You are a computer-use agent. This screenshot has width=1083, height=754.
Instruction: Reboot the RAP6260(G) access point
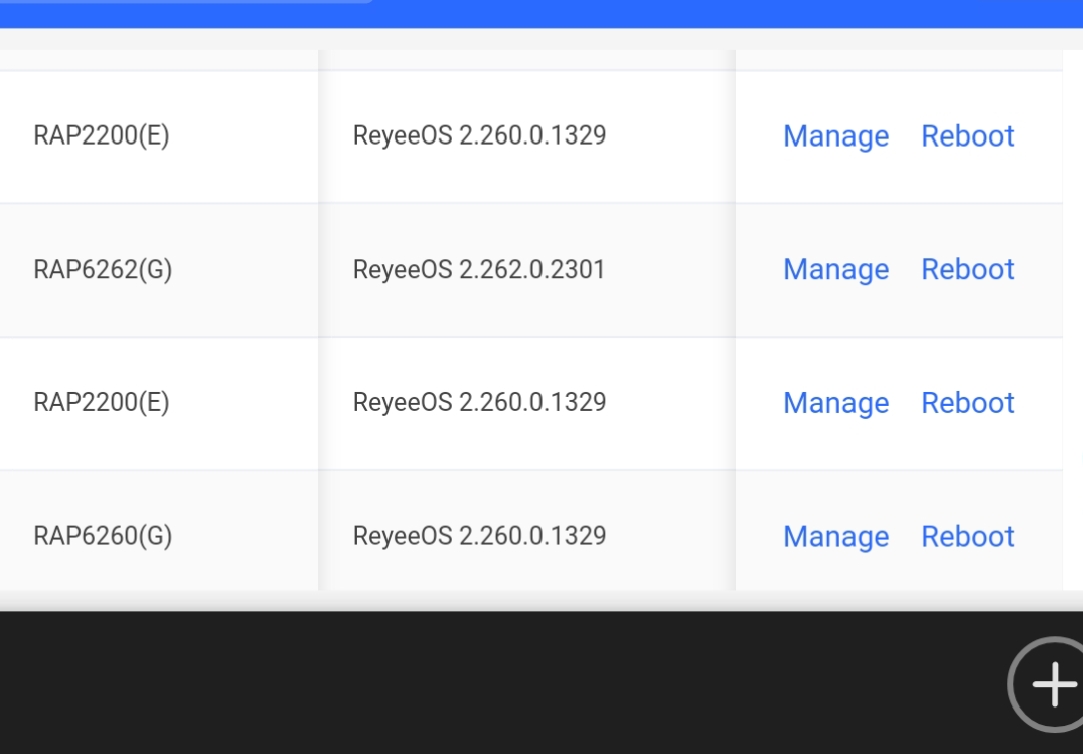[x=967, y=537]
